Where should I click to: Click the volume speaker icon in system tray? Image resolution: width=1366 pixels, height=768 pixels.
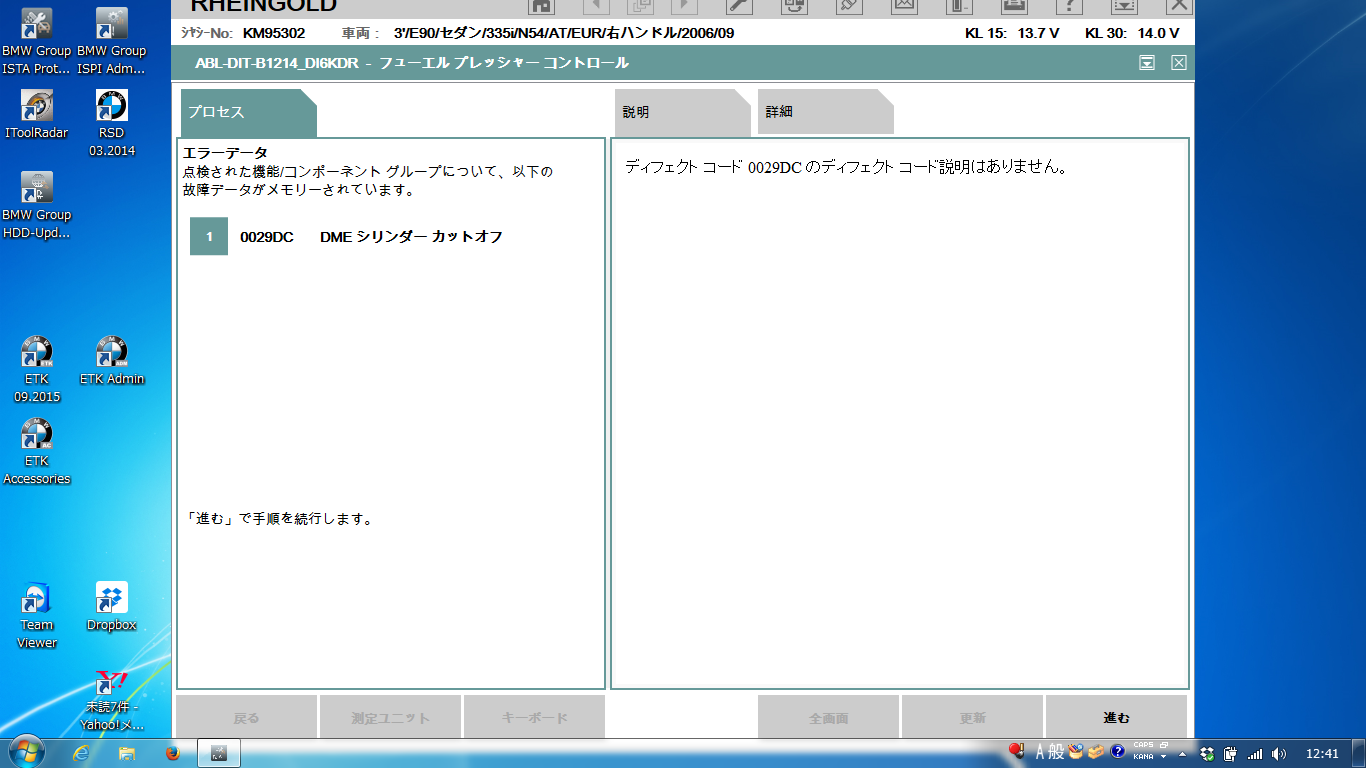click(x=1279, y=754)
